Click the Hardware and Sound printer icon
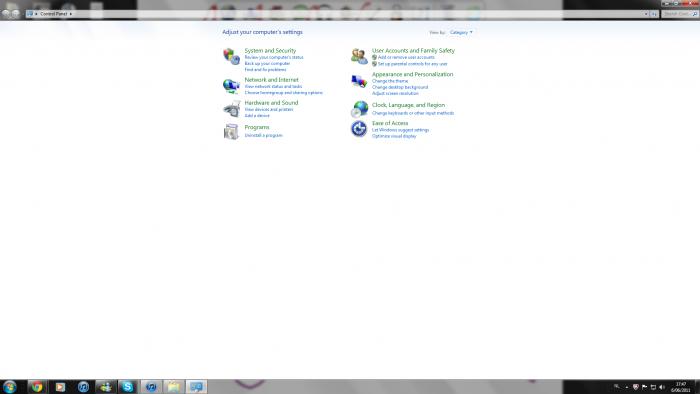This screenshot has width=700, height=394. [231, 109]
